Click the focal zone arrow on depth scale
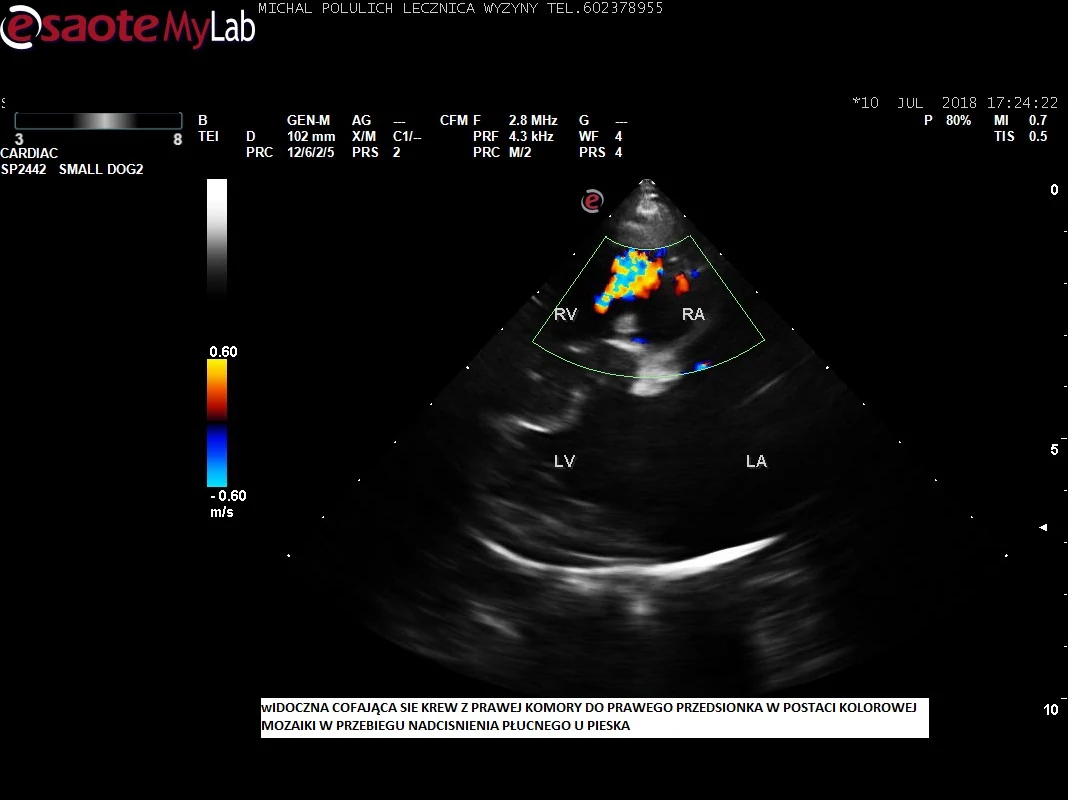This screenshot has height=800, width=1068. tap(1044, 527)
